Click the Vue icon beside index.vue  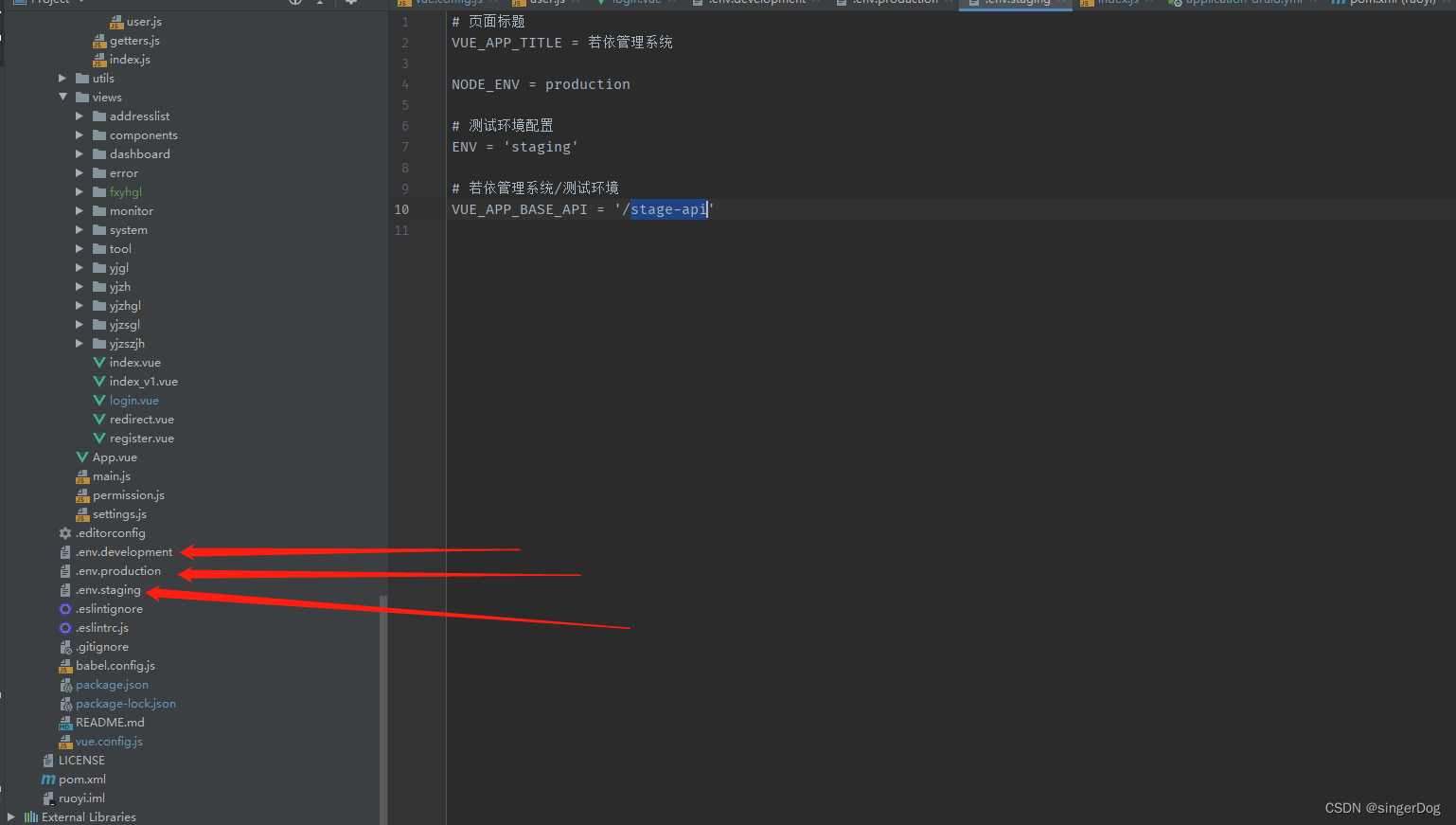(x=99, y=363)
